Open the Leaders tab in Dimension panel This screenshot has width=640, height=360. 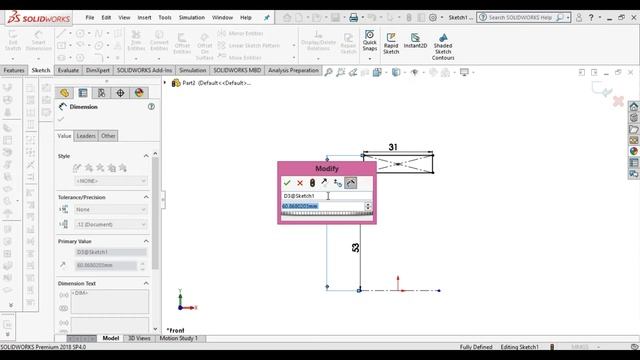[86, 136]
